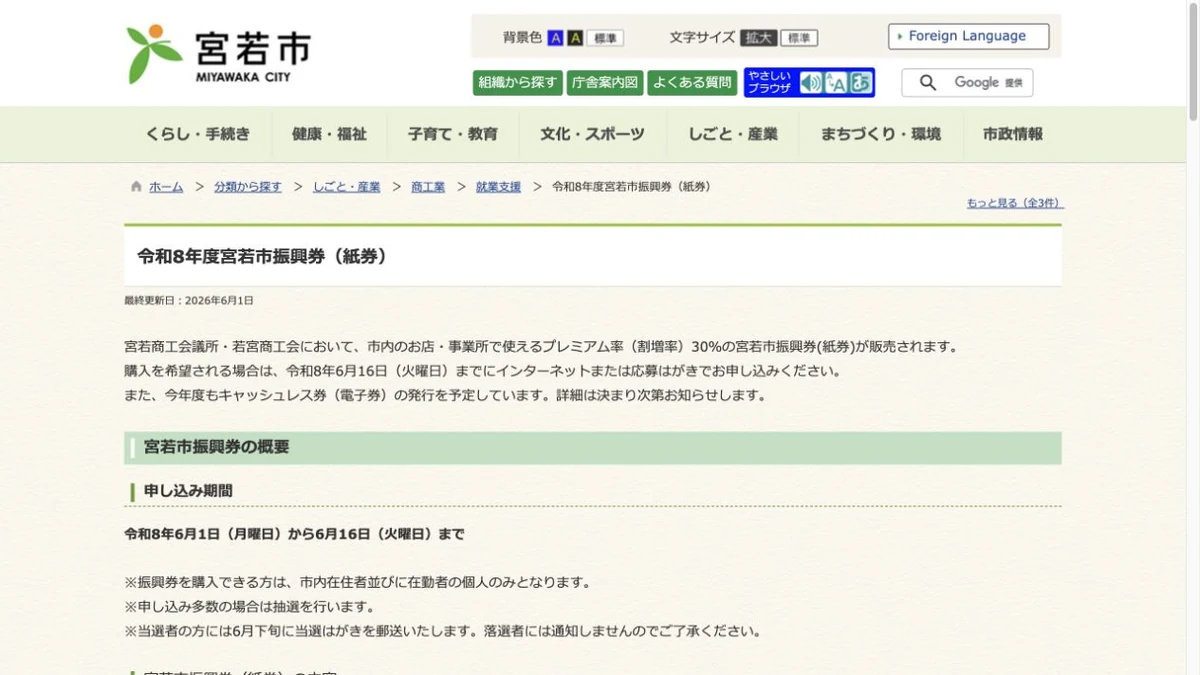Open くらし・手続き menu
The height and width of the screenshot is (675, 1200).
tap(198, 134)
